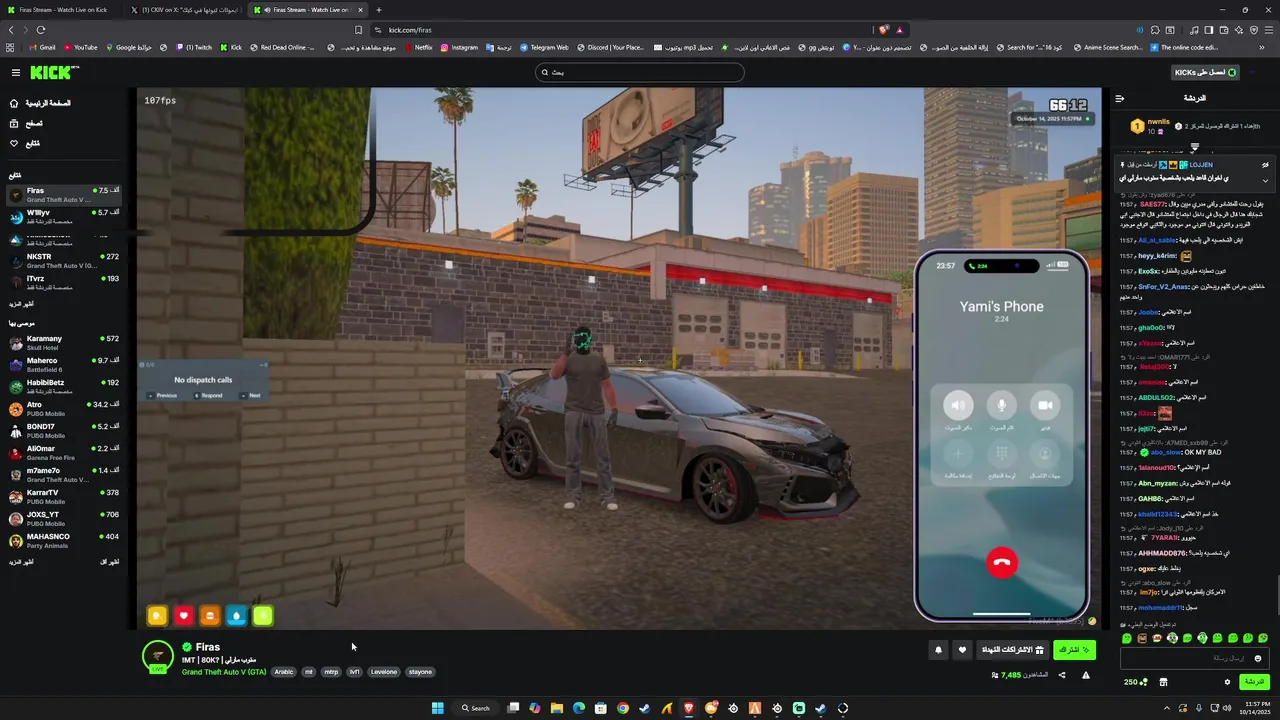Select the Arabic stream tag

click(284, 672)
